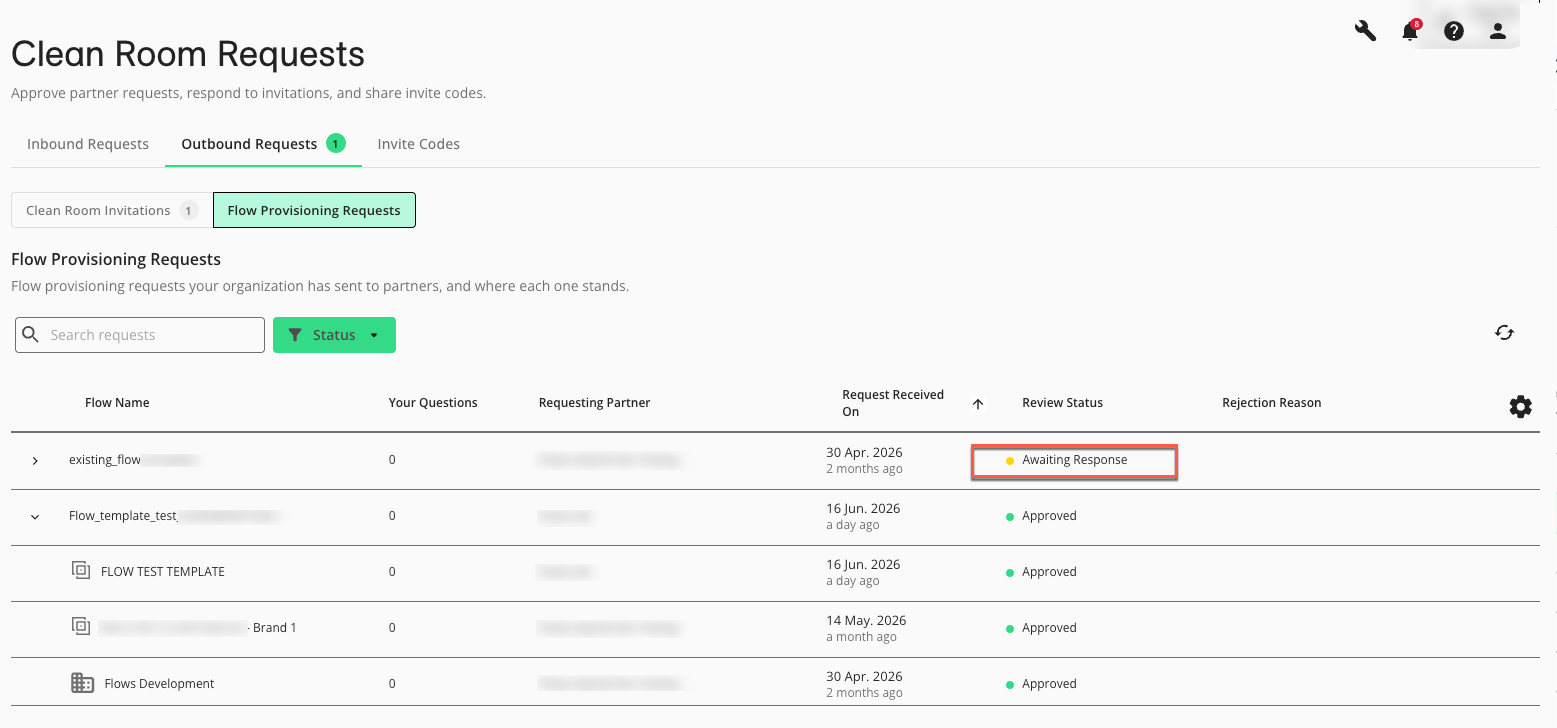The width and height of the screenshot is (1557, 728).
Task: Click Brand 1 flow name
Action: click(274, 628)
